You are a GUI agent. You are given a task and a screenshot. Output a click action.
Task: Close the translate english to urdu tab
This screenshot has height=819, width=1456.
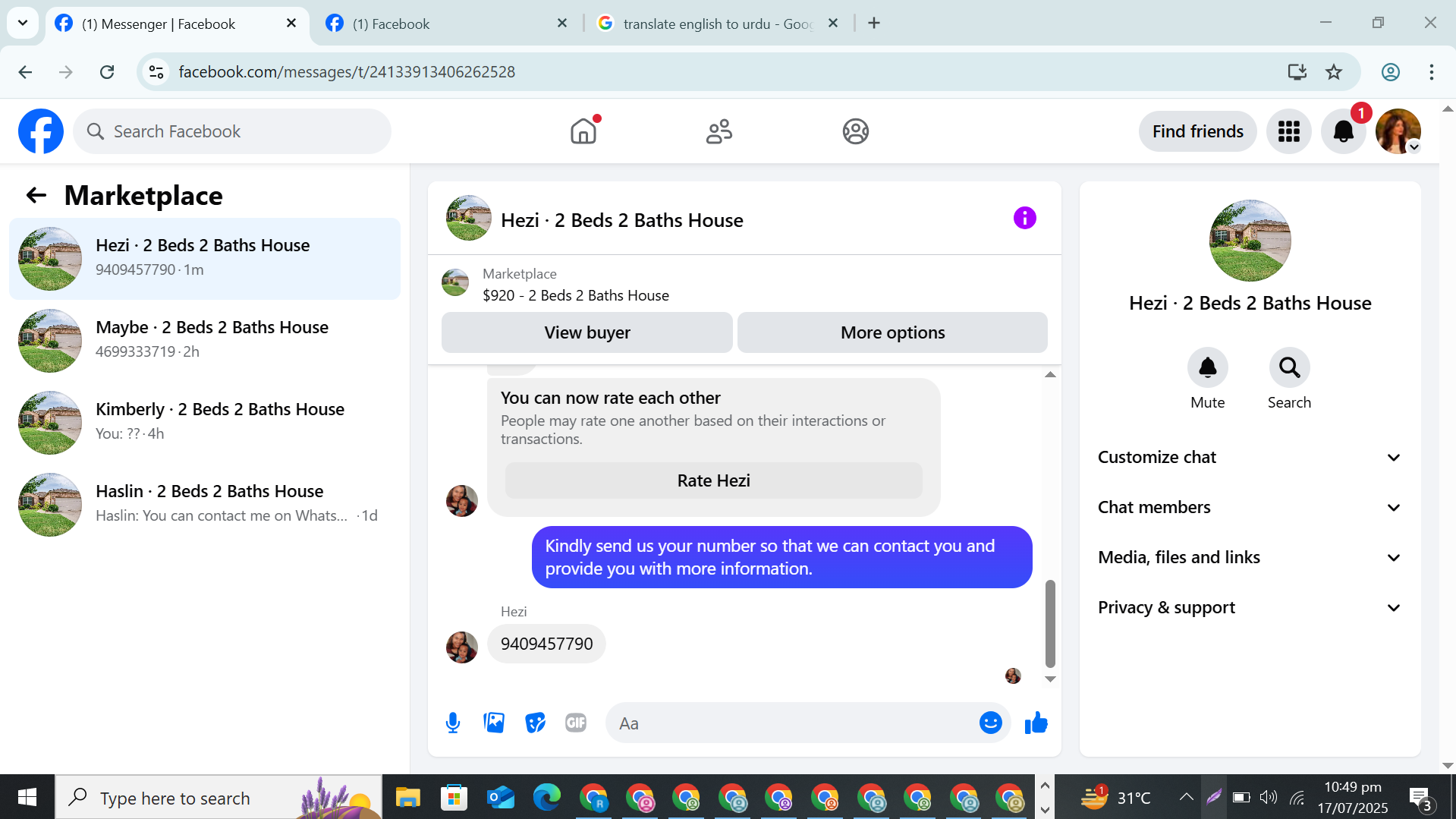point(833,24)
